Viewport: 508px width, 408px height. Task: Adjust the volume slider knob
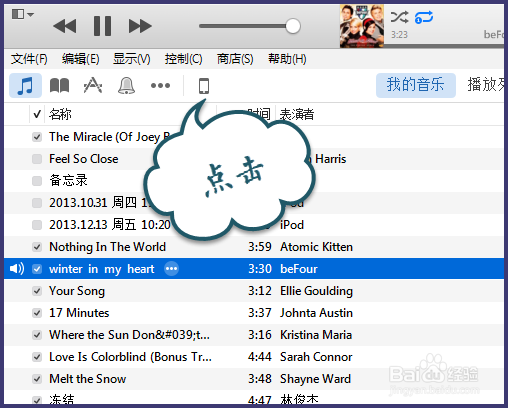[x=293, y=26]
